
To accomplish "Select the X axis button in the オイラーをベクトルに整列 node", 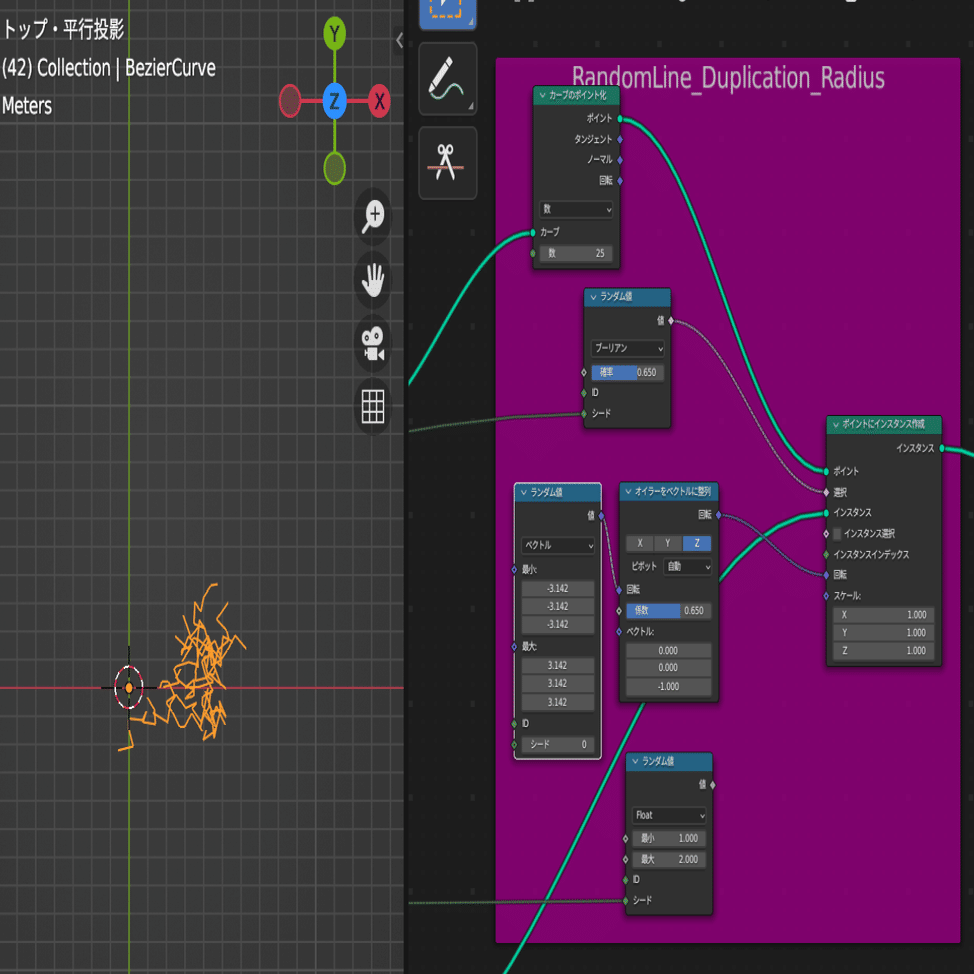I will [x=640, y=544].
